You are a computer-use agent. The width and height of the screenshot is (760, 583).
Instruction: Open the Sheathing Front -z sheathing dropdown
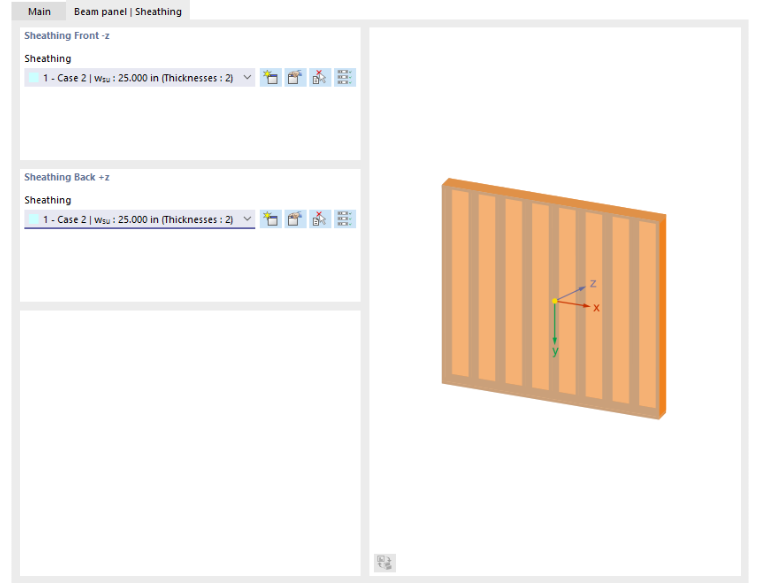click(140, 78)
